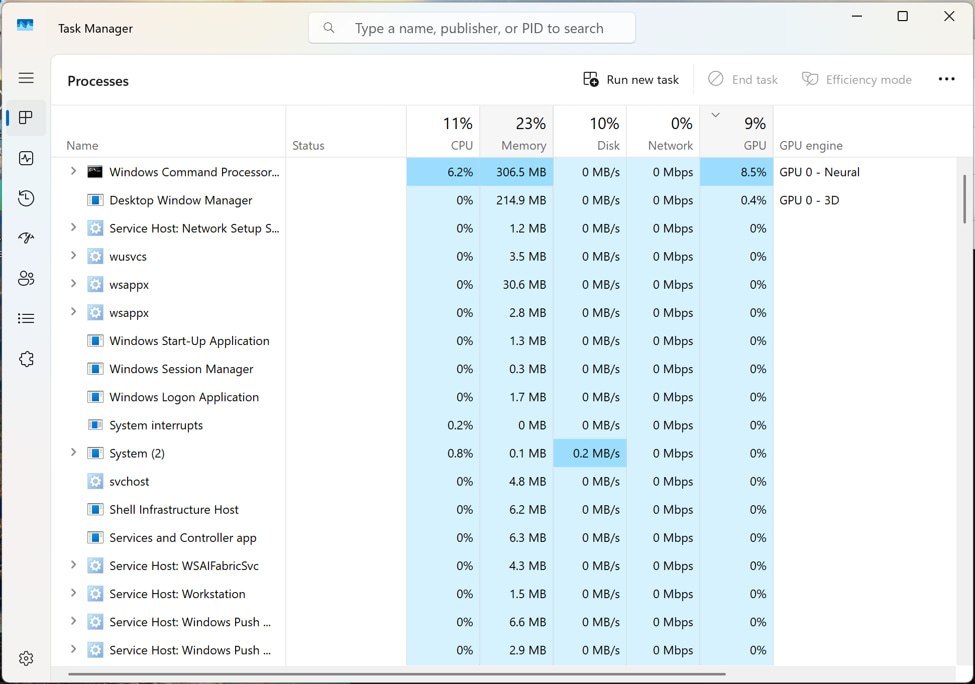Image resolution: width=975 pixels, height=684 pixels.
Task: Click the Windows Session Manager icon
Action: [95, 369]
